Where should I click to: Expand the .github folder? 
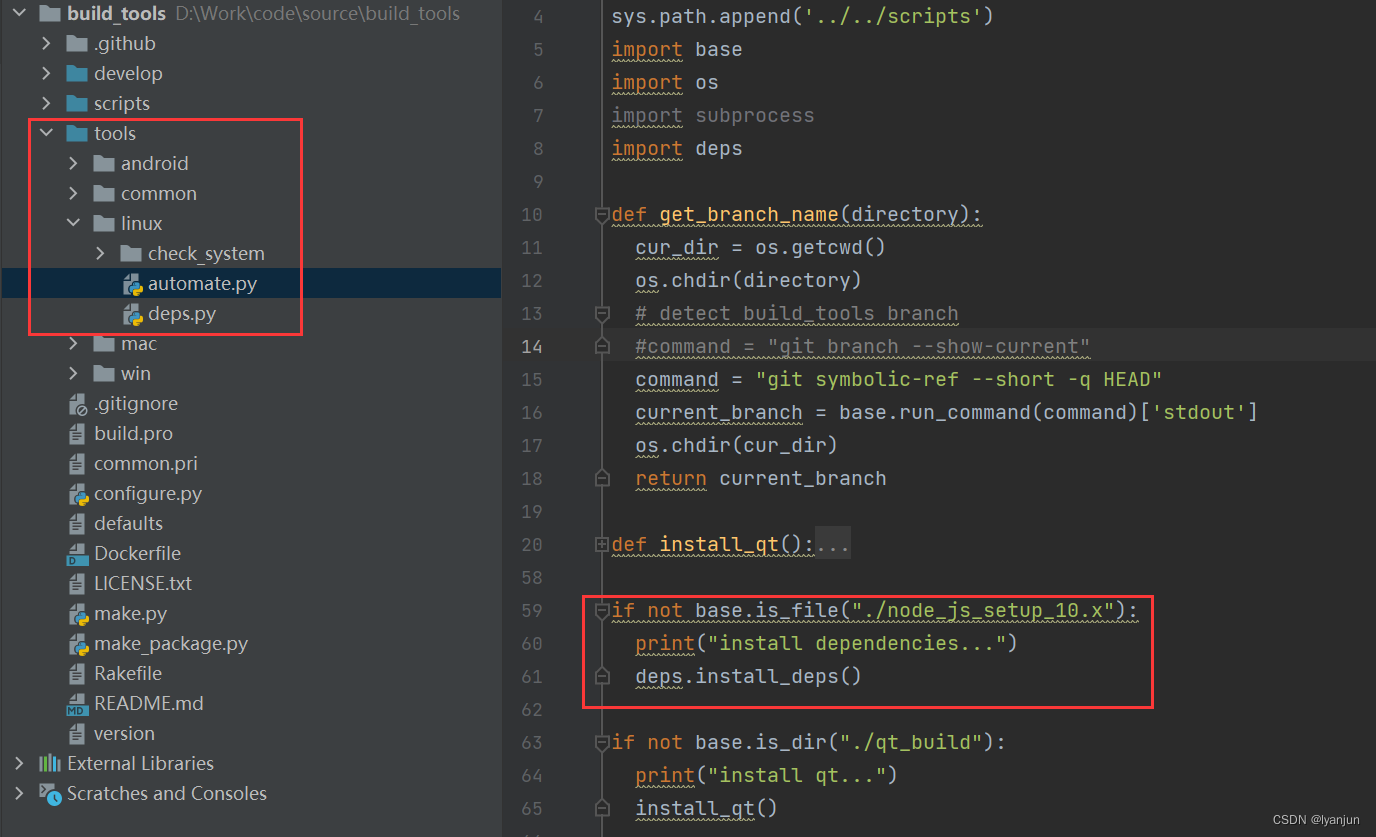click(x=46, y=43)
